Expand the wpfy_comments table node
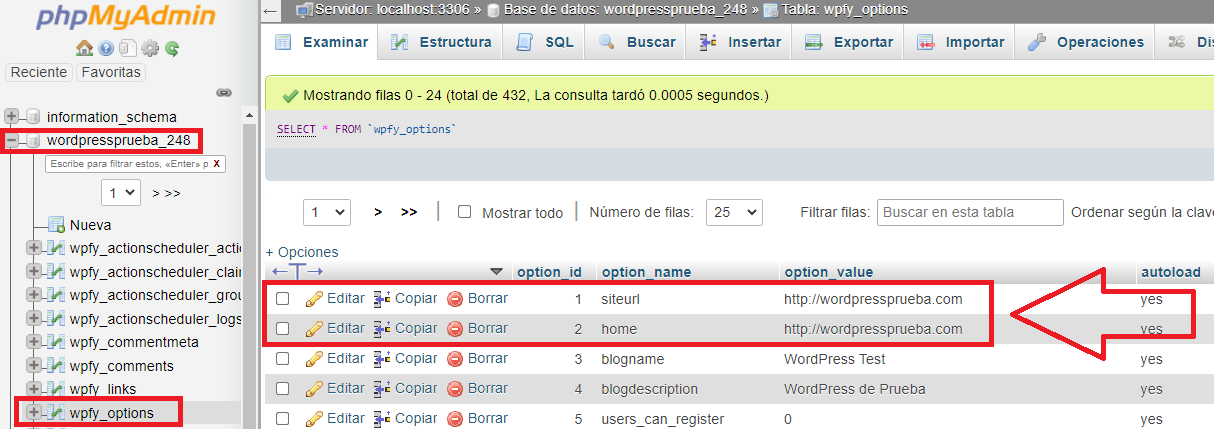 point(34,366)
